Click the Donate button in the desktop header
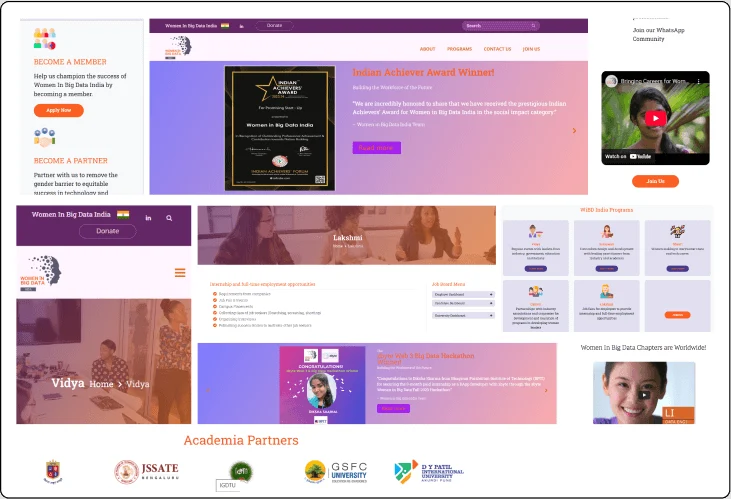Viewport: 731px width, 499px height. coord(274,26)
